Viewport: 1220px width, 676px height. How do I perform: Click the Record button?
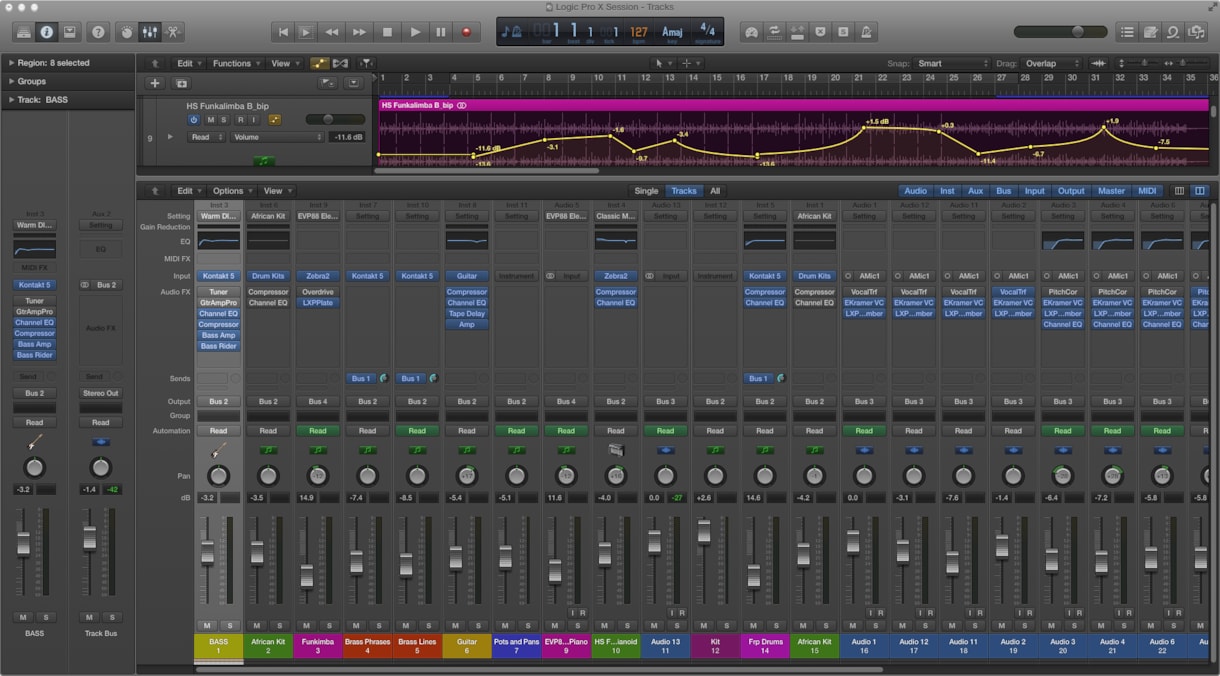pyautogui.click(x=466, y=32)
